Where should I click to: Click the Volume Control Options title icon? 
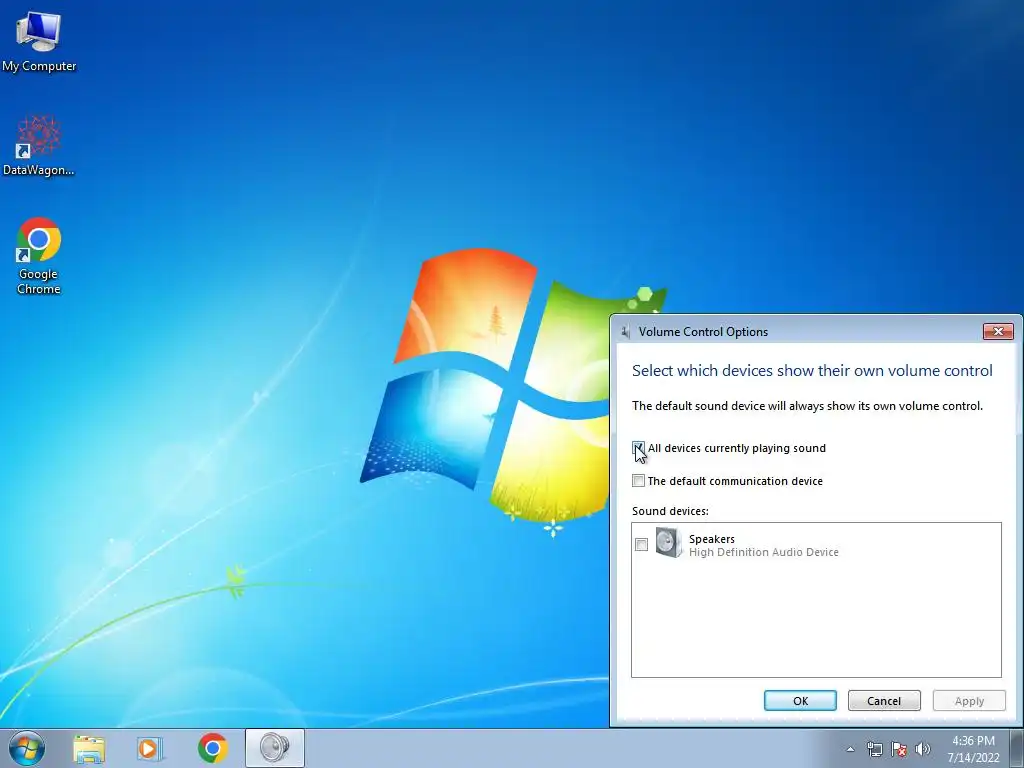[x=626, y=332]
